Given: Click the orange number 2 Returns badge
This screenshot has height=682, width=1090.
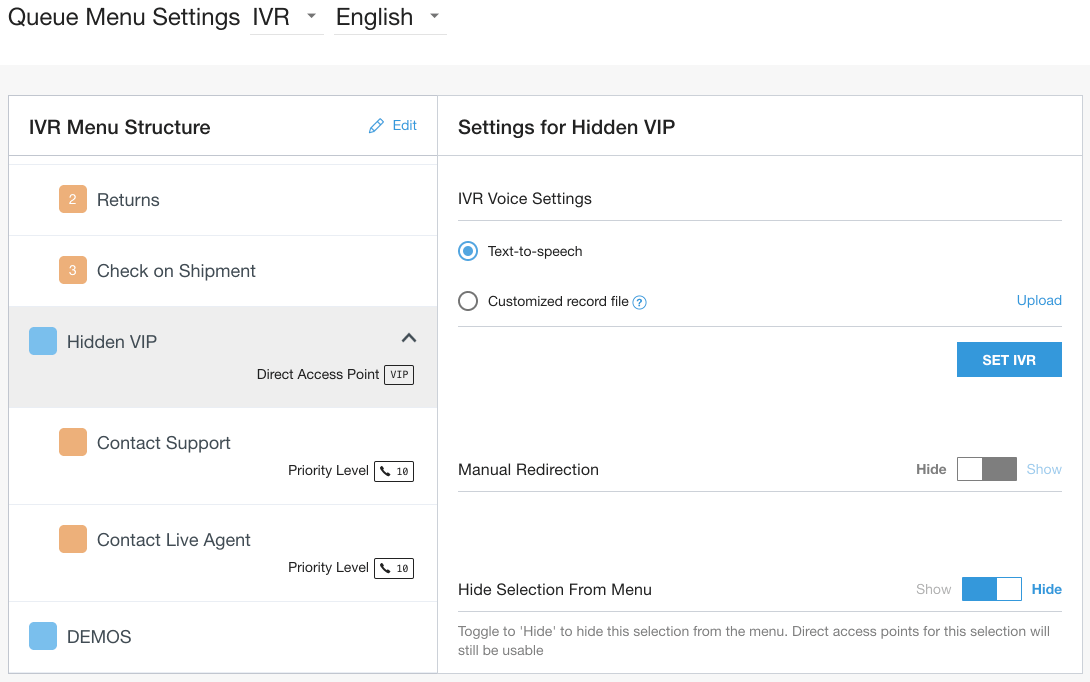Looking at the screenshot, I should [x=73, y=200].
